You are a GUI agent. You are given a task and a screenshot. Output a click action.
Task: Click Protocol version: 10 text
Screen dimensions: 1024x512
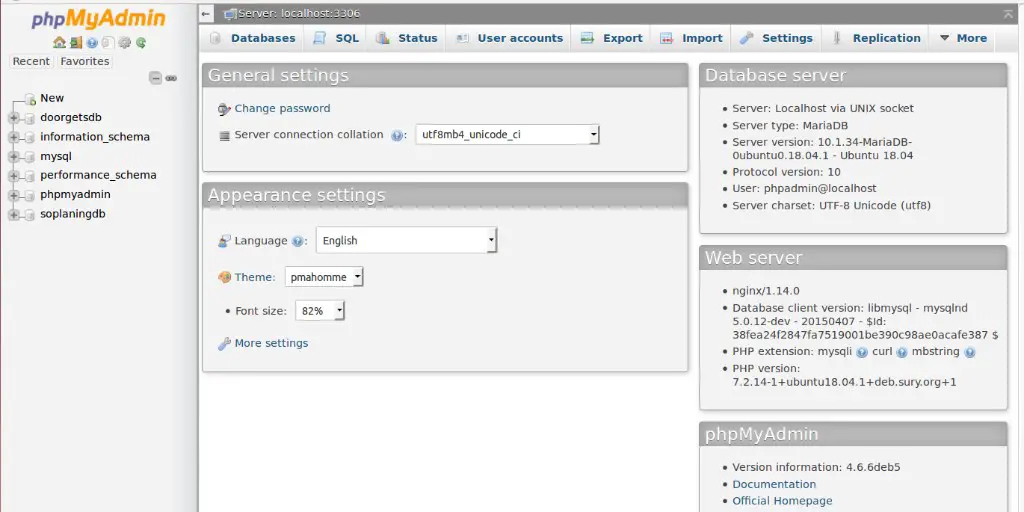click(786, 172)
